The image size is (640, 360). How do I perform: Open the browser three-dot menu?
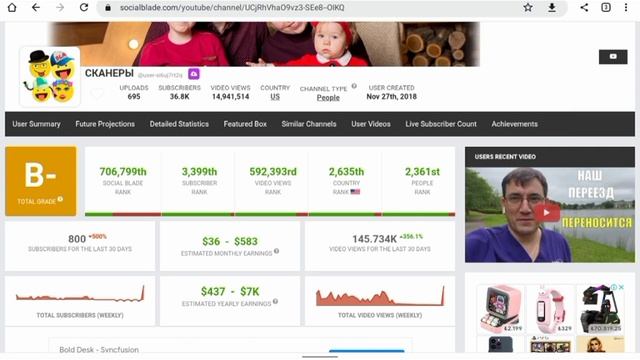point(626,7)
